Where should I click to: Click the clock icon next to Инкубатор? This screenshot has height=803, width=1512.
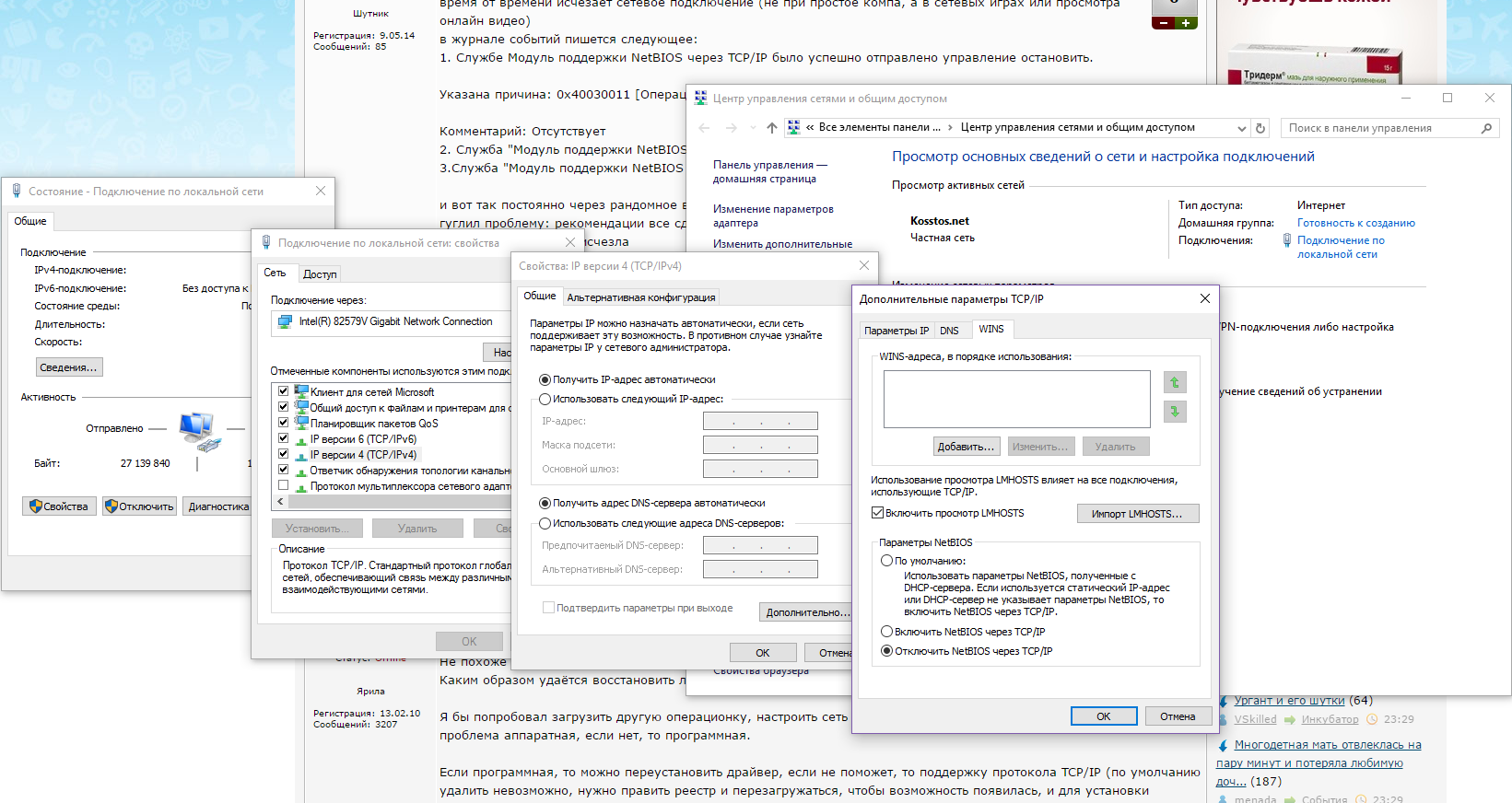[x=1372, y=719]
